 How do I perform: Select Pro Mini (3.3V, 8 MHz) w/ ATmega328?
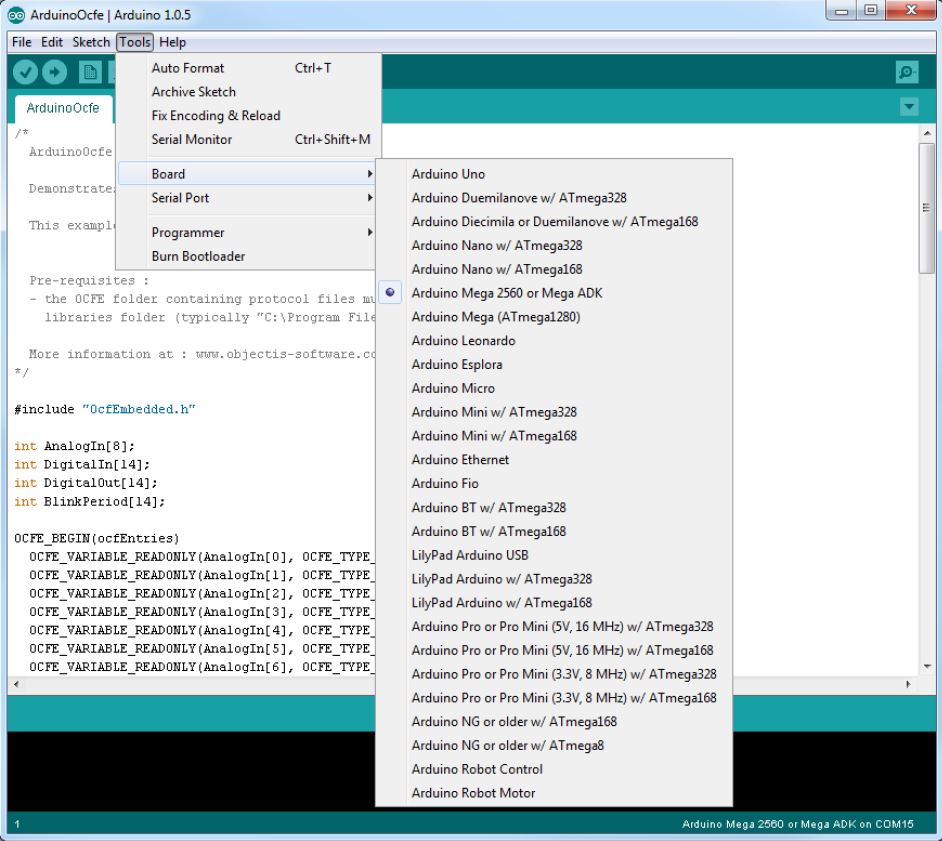553,674
